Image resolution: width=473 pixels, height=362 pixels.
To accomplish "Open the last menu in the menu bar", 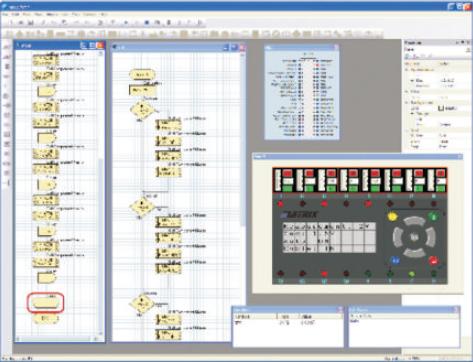I will pyautogui.click(x=104, y=15).
